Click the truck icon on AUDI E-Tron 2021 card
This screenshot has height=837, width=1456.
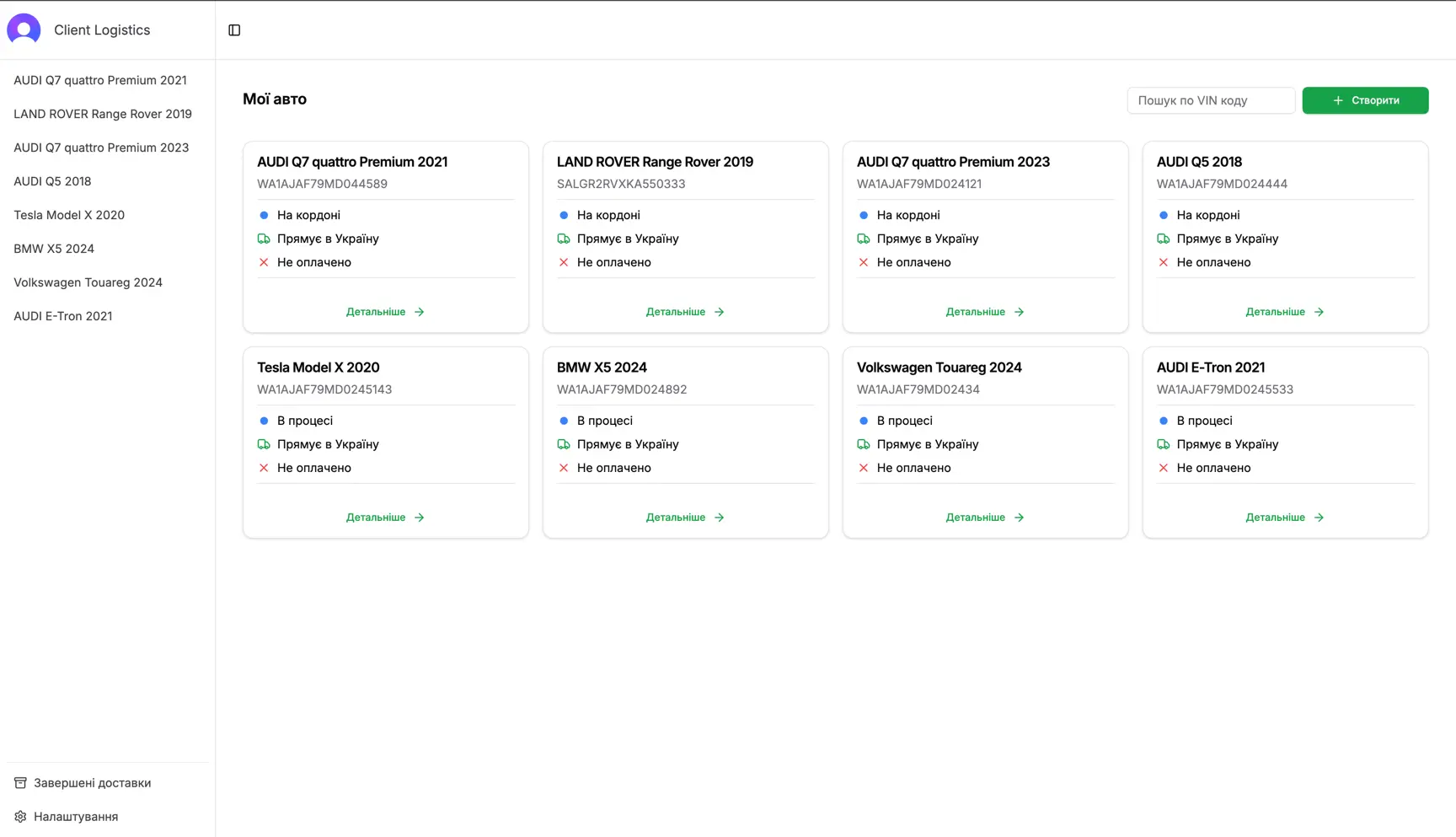tap(1164, 444)
